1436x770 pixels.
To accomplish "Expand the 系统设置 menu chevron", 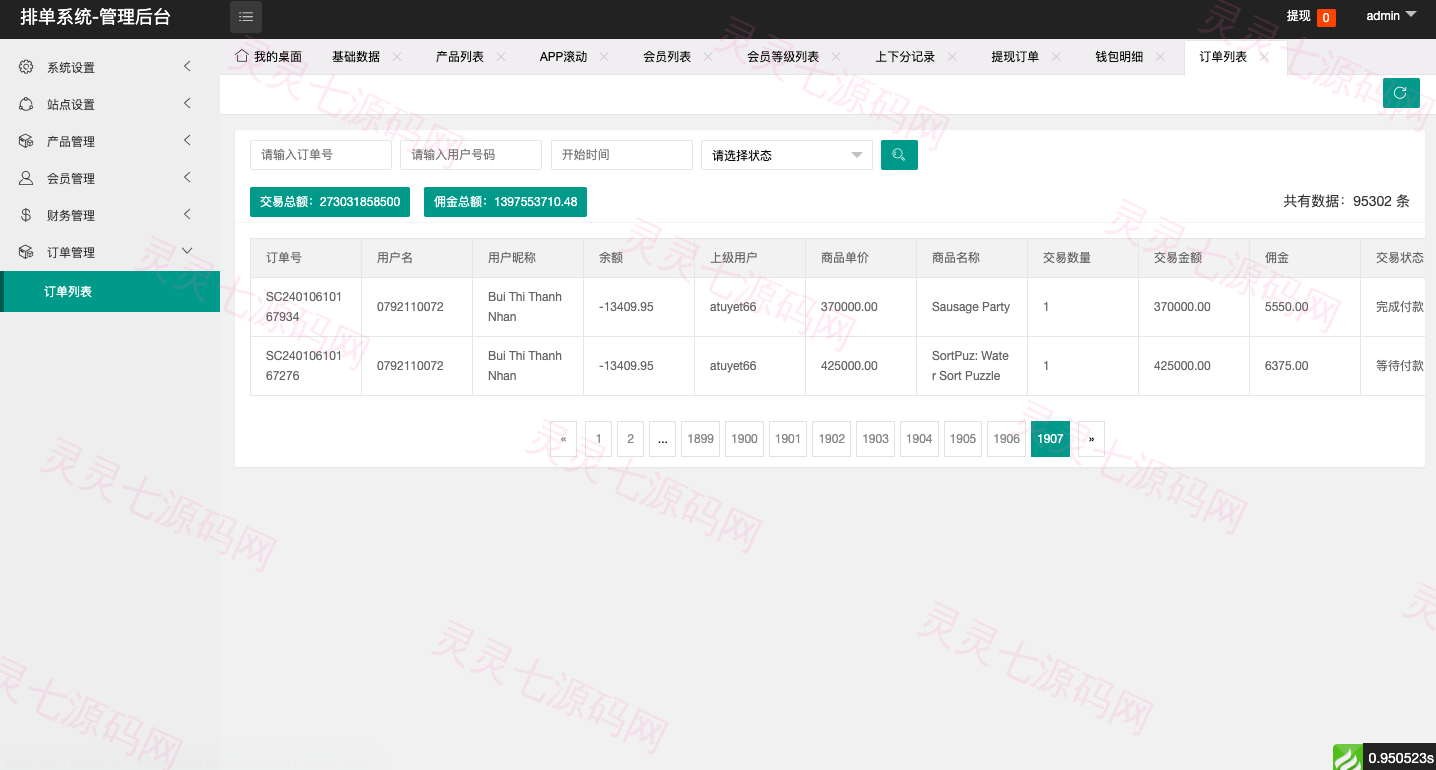I will pos(187,67).
